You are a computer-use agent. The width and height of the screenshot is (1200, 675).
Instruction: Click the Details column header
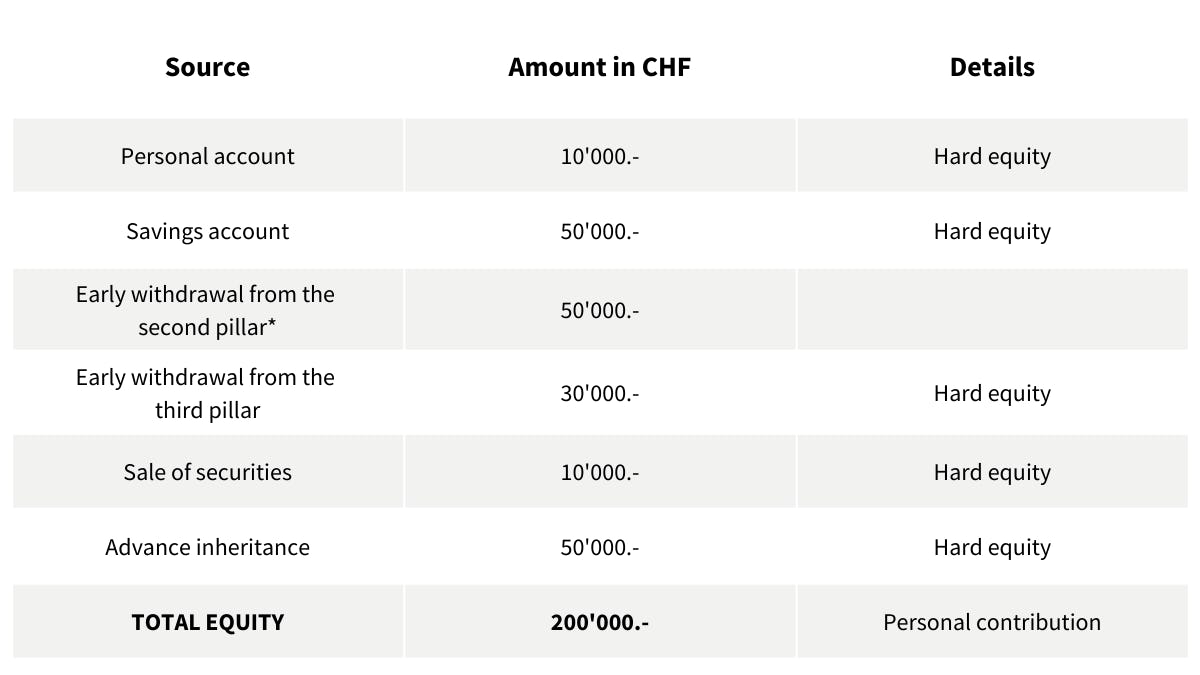tap(992, 67)
